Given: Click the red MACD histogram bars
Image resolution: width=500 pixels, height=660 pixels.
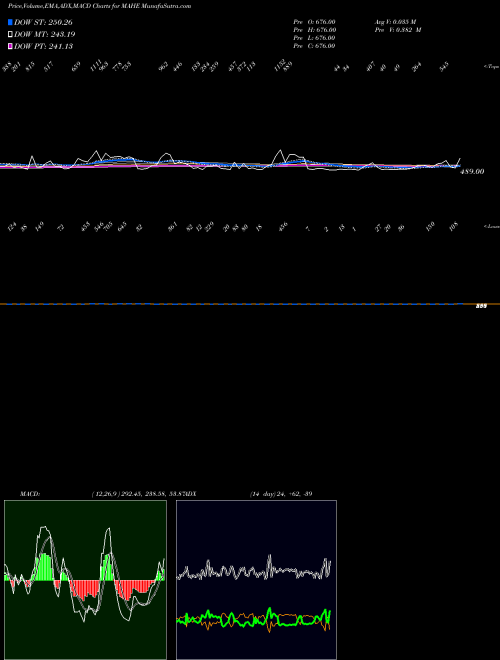Looking at the screenshot, I should click(x=86, y=589).
